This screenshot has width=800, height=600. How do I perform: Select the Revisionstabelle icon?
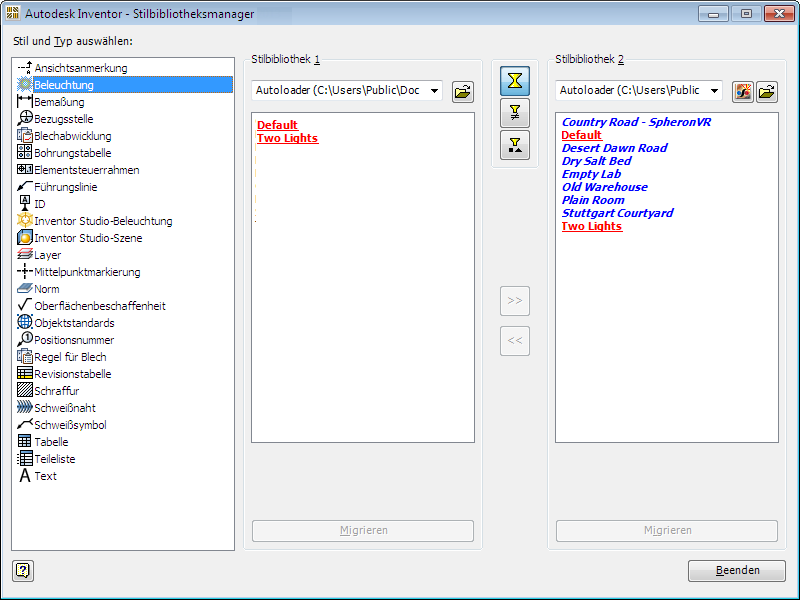pyautogui.click(x=24, y=373)
